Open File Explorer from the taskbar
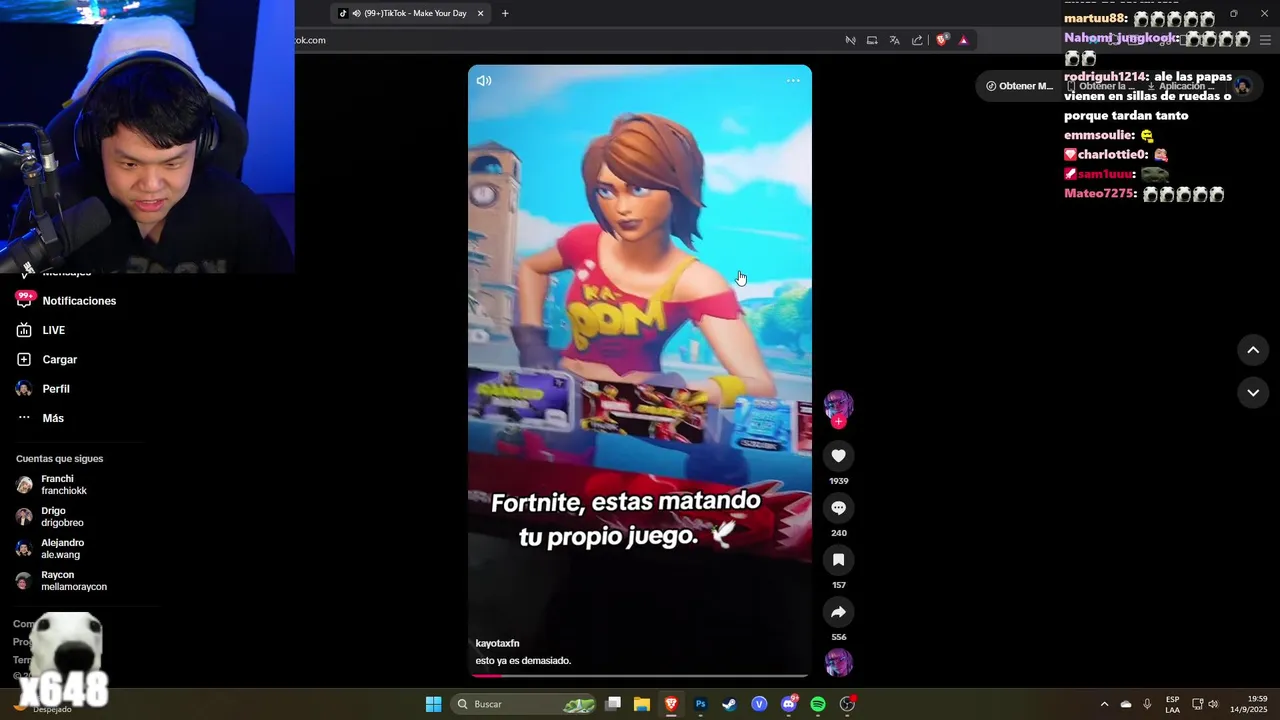This screenshot has width=1280, height=720. pyautogui.click(x=642, y=704)
